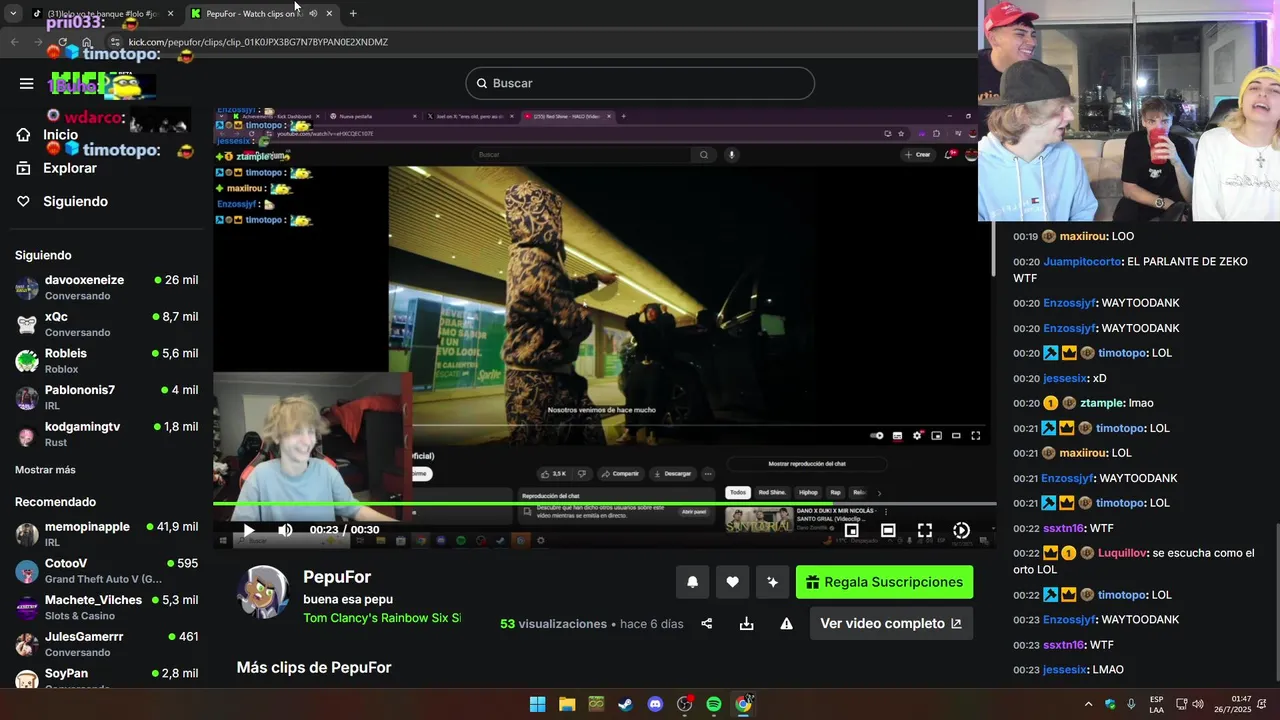Click the Buscar search field
This screenshot has width=1280, height=720.
click(x=640, y=83)
